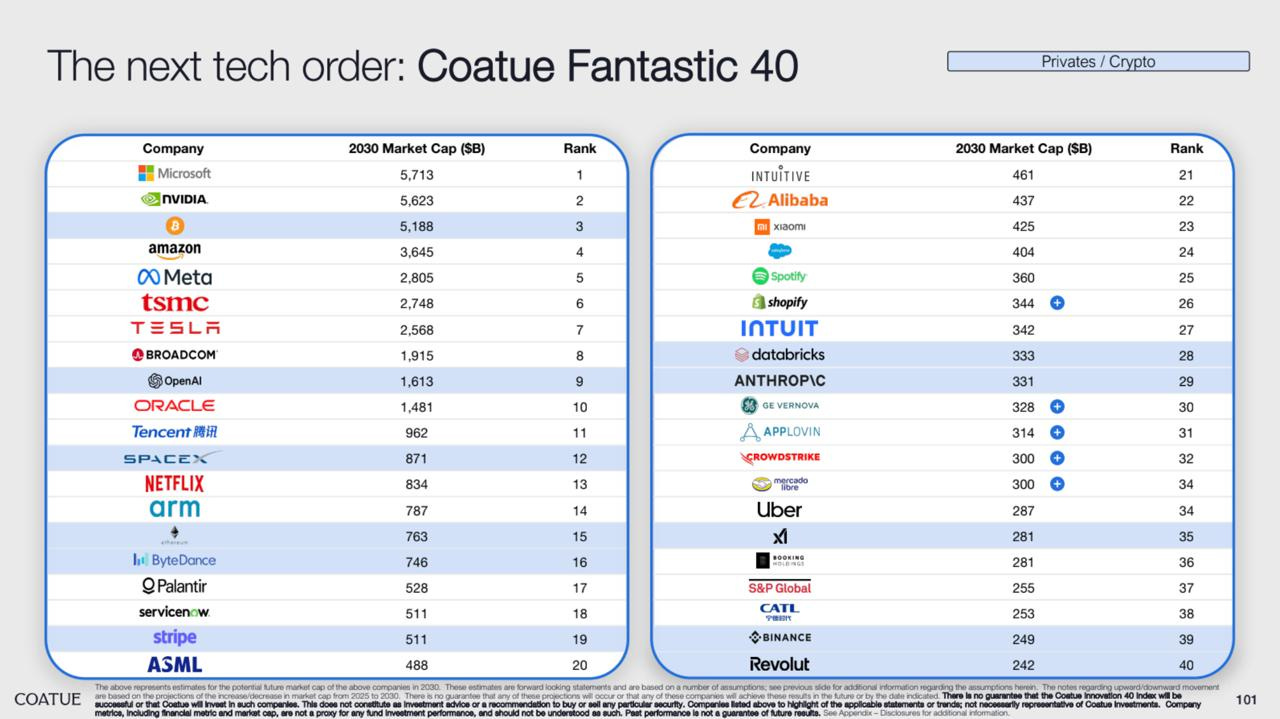Click the Stripe logo
The width and height of the screenshot is (1280, 719).
click(174, 637)
